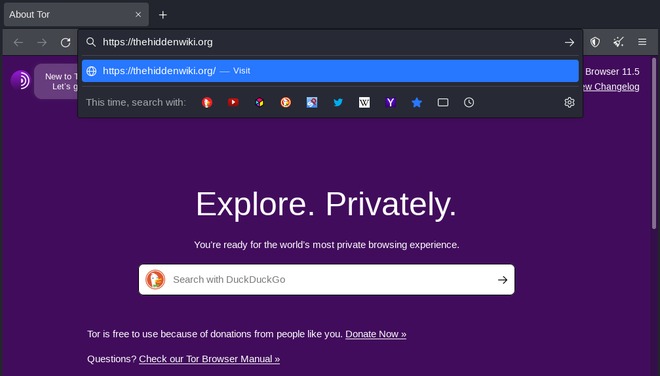The width and height of the screenshot is (660, 376).
Task: Search with orange DuckDuckGo icon
Action: tap(286, 102)
